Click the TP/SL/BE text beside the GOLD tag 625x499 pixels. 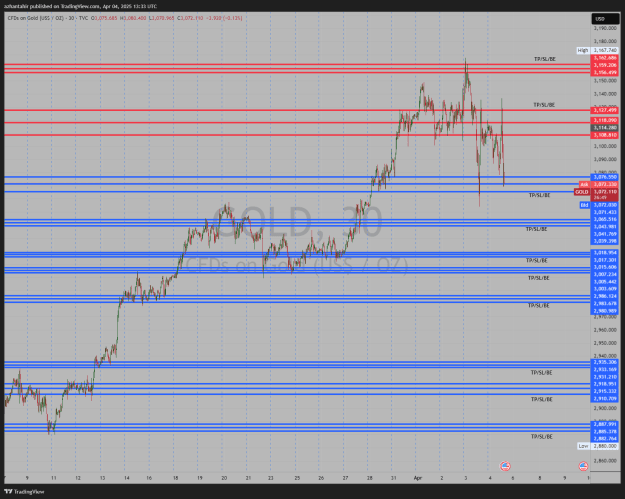coord(539,195)
